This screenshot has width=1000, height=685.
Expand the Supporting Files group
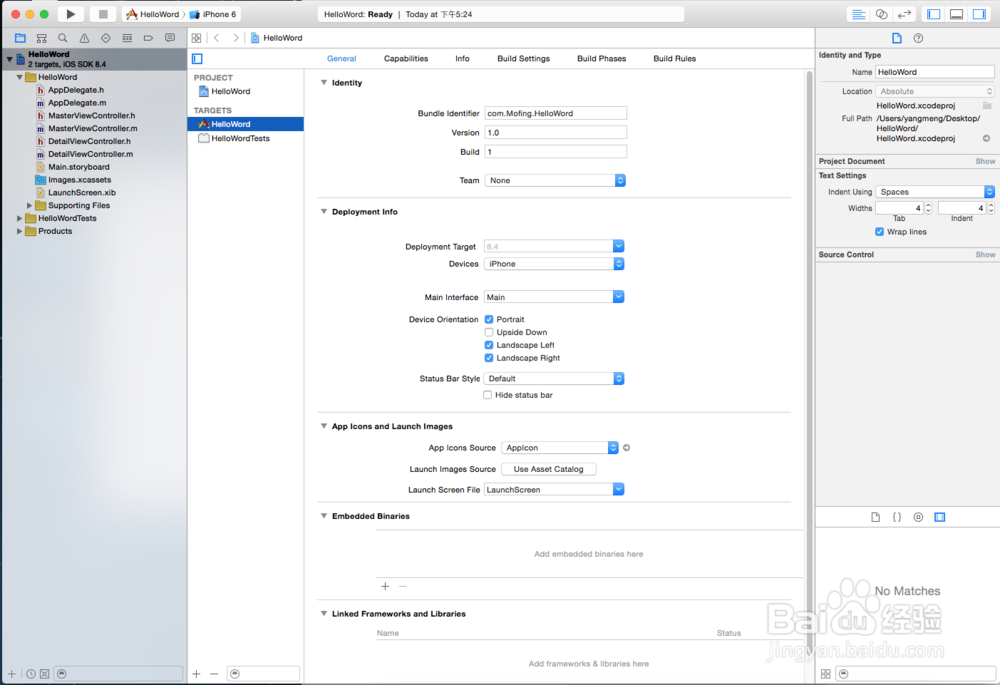[x=29, y=205]
